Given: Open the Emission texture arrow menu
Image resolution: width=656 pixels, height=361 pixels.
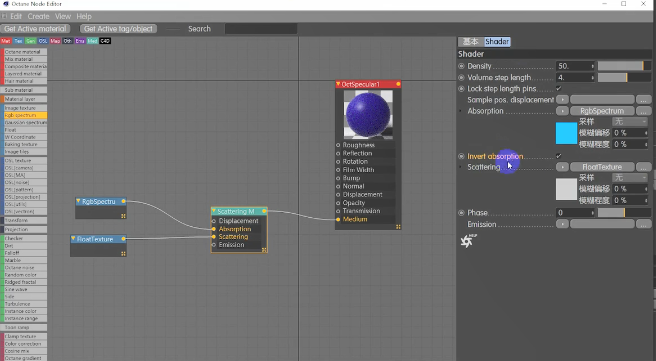Looking at the screenshot, I should point(562,224).
